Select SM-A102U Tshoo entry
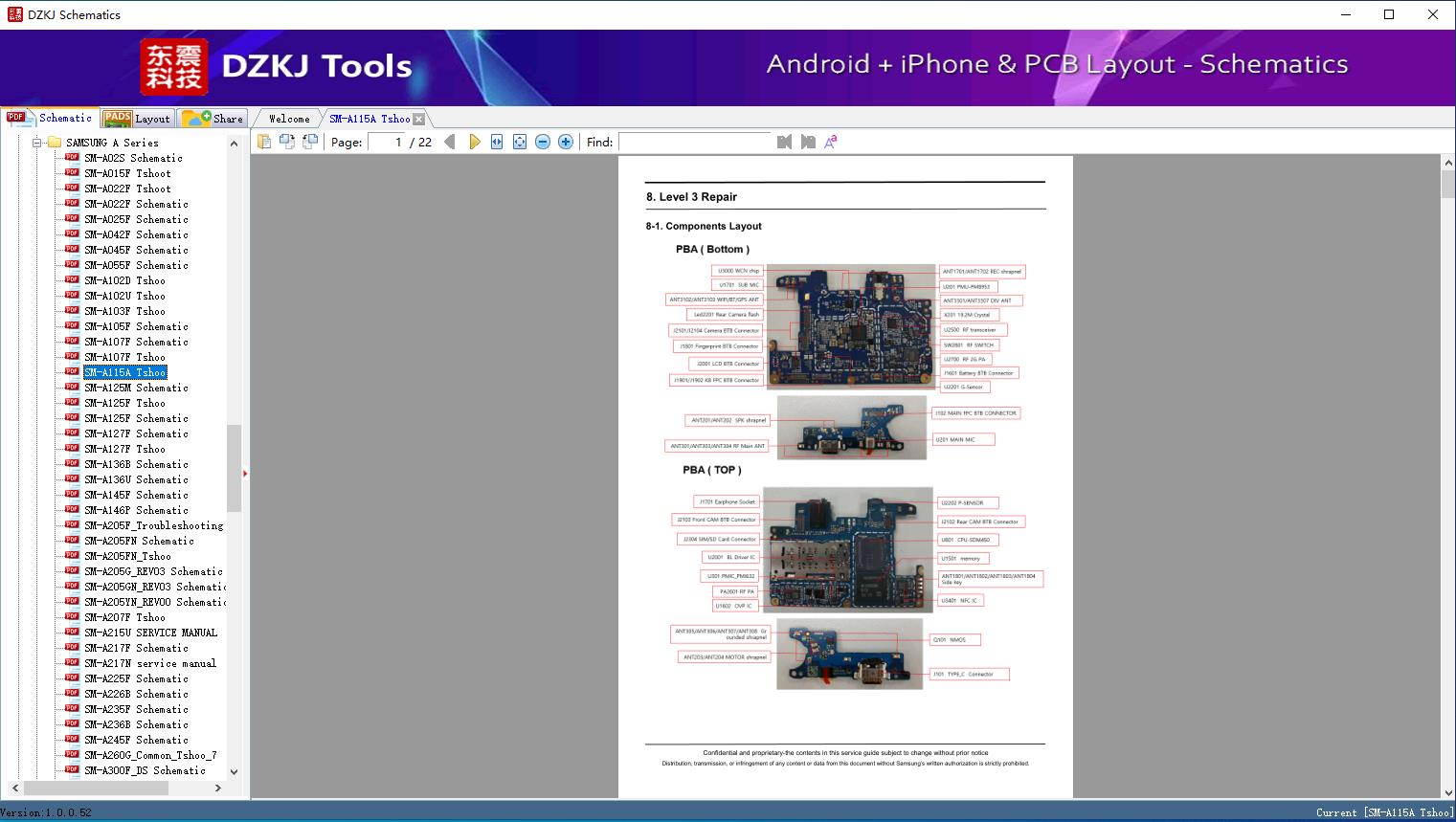Viewport: 1456px width, 822px height. 124,296
